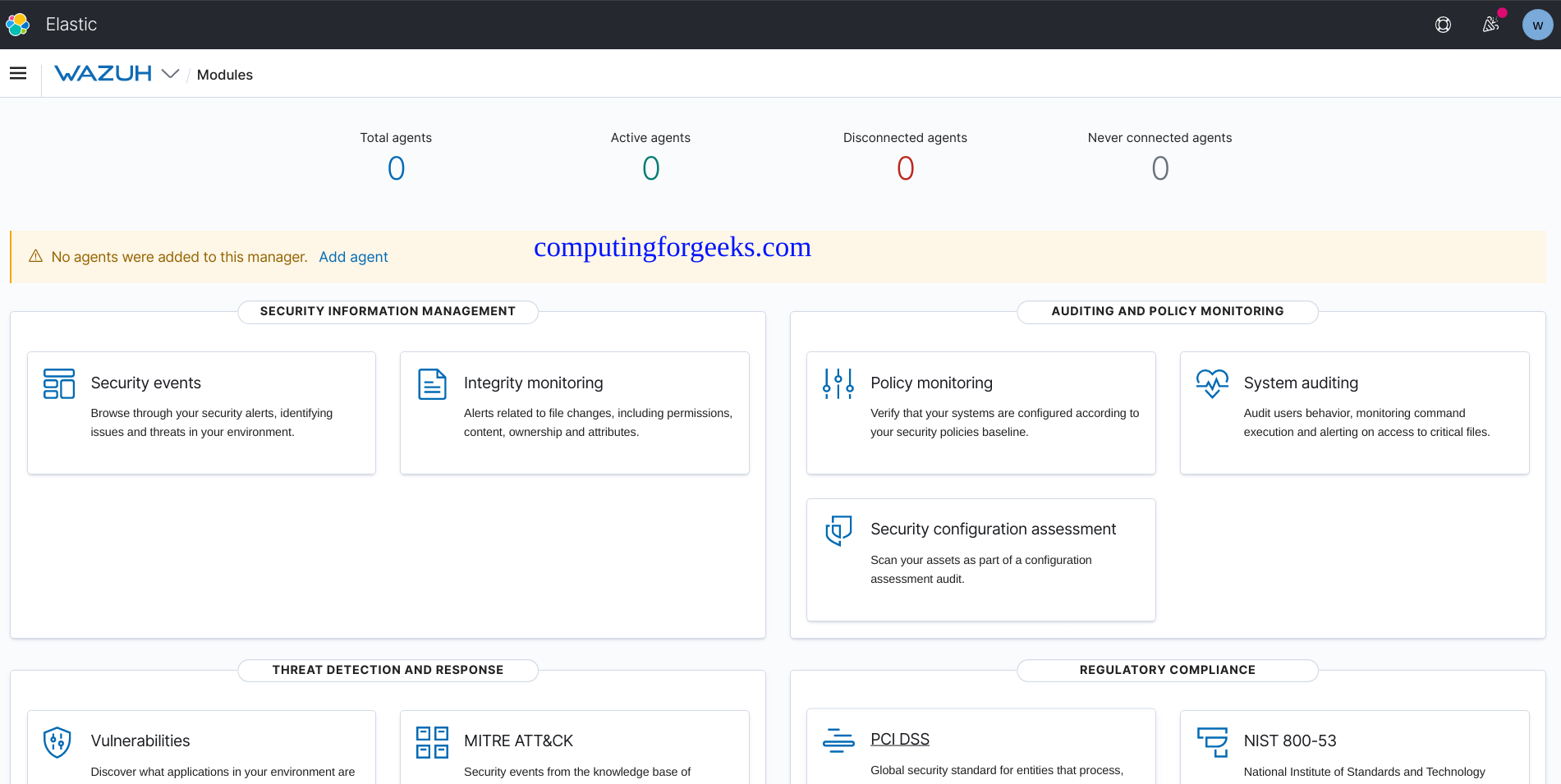This screenshot has height=784, width=1561.
Task: Open the hamburger navigation menu
Action: pyautogui.click(x=18, y=73)
